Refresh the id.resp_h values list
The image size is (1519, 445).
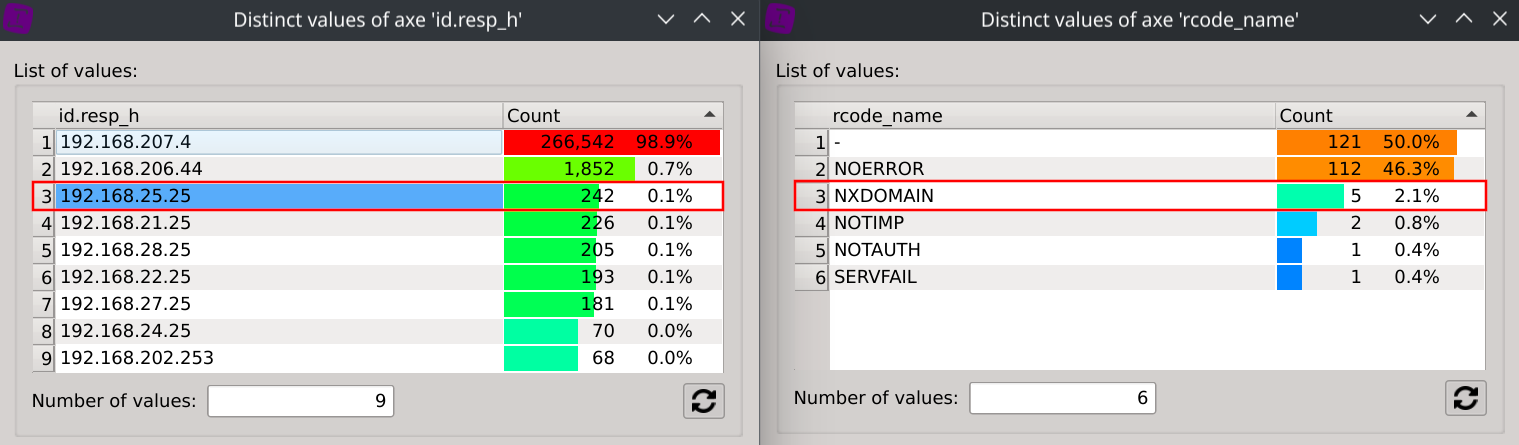click(704, 400)
